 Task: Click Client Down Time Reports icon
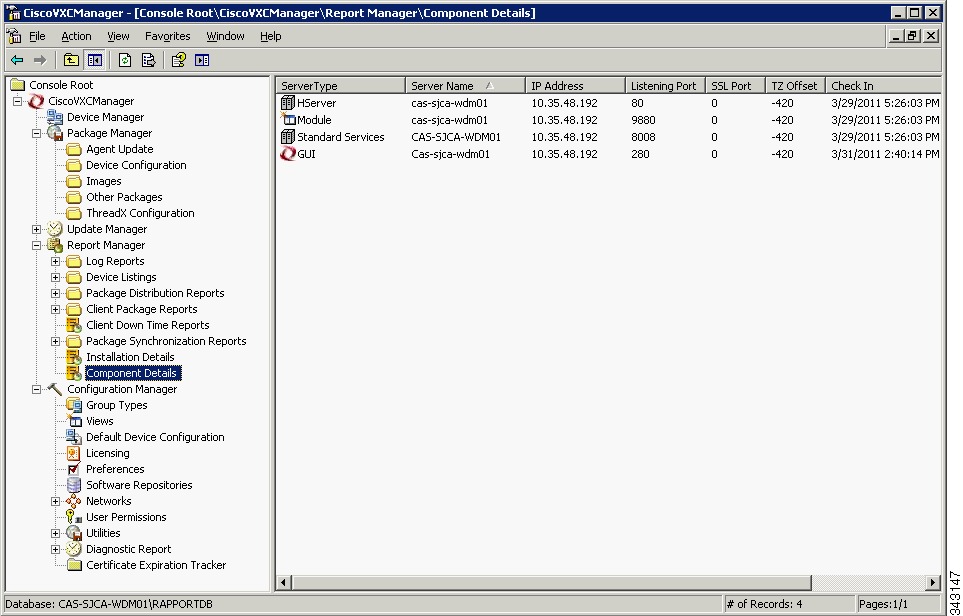coord(74,325)
